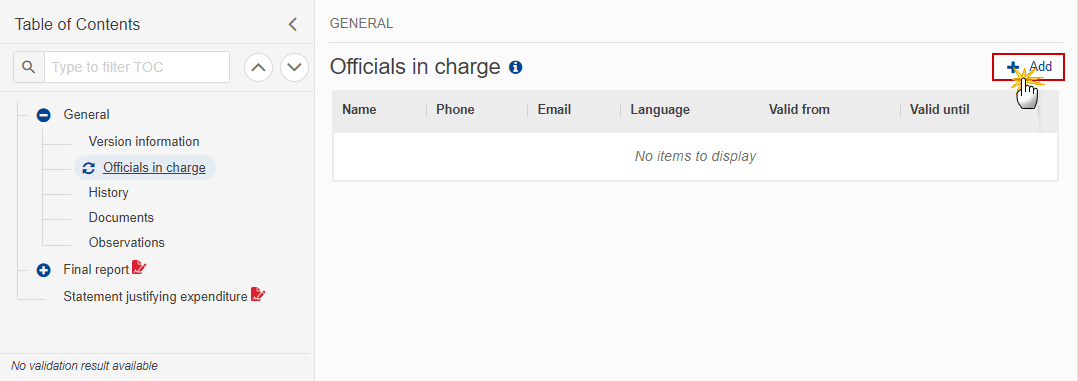Go to next TOC item with down arrow

pyautogui.click(x=294, y=67)
